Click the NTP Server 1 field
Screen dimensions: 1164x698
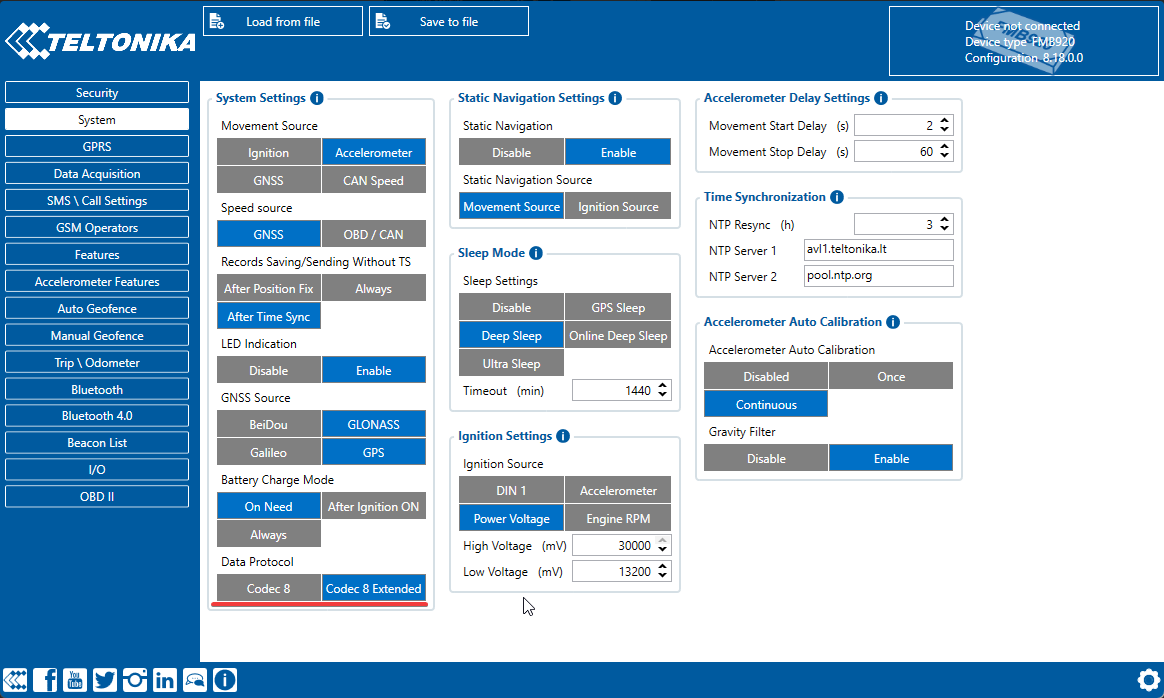point(878,249)
